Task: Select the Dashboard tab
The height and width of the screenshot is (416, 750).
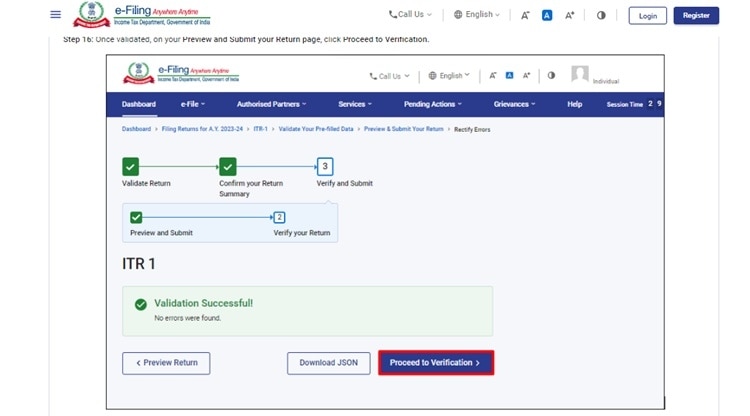Action: [x=139, y=104]
